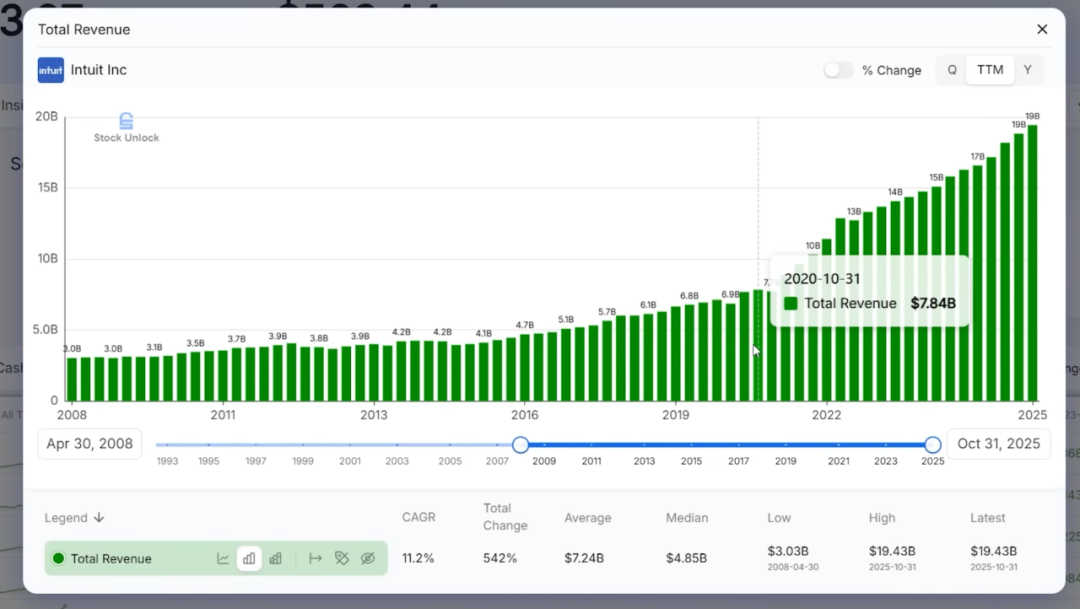Enable the % Change toggle
The width and height of the screenshot is (1080, 609).
(838, 70)
